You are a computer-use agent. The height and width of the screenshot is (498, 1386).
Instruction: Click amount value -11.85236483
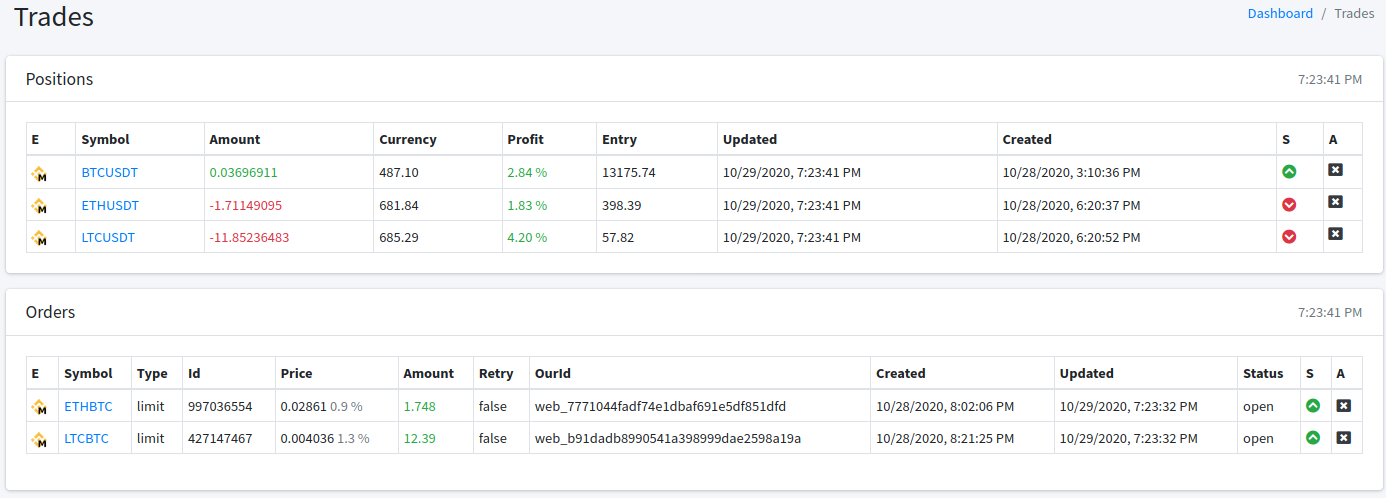[x=249, y=238]
